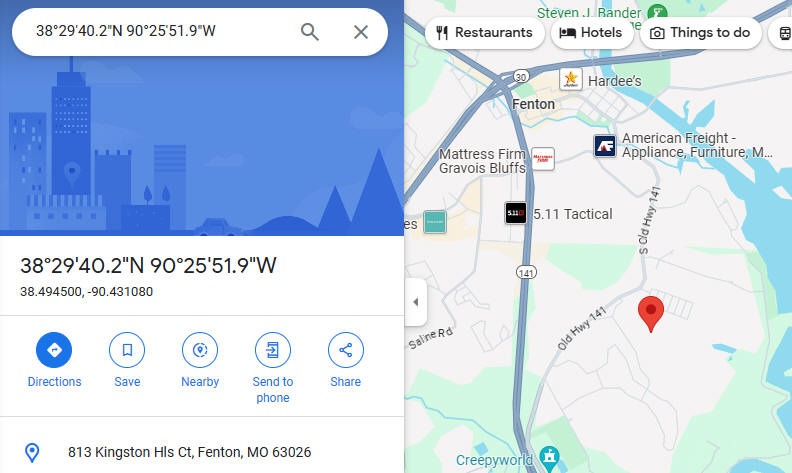The width and height of the screenshot is (792, 473).
Task: Open the Hardee's map marker
Action: tap(571, 79)
